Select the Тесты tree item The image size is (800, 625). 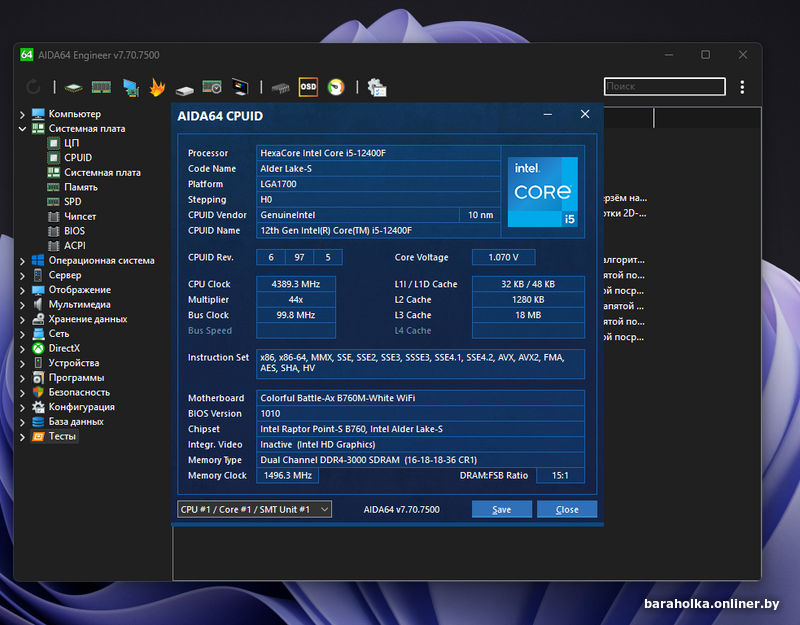(x=54, y=437)
